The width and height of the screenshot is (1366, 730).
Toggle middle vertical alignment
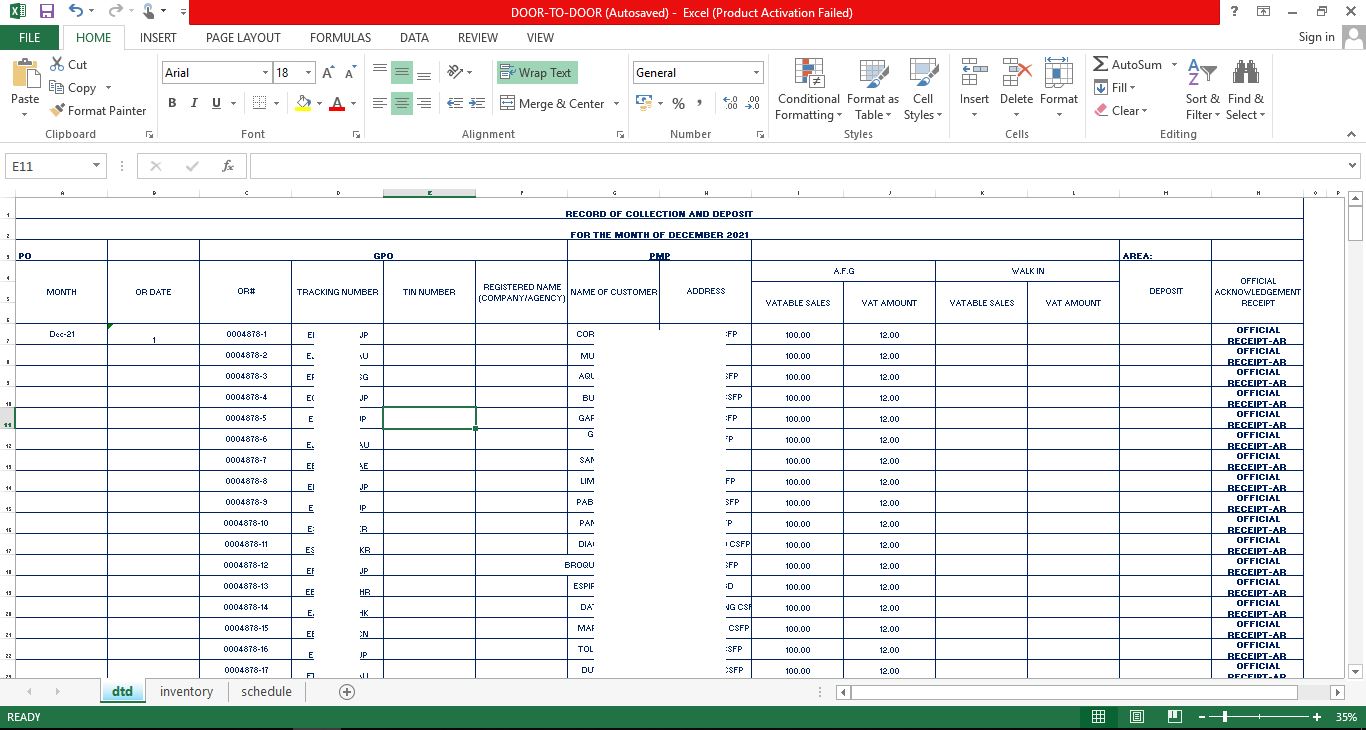pyautogui.click(x=401, y=72)
